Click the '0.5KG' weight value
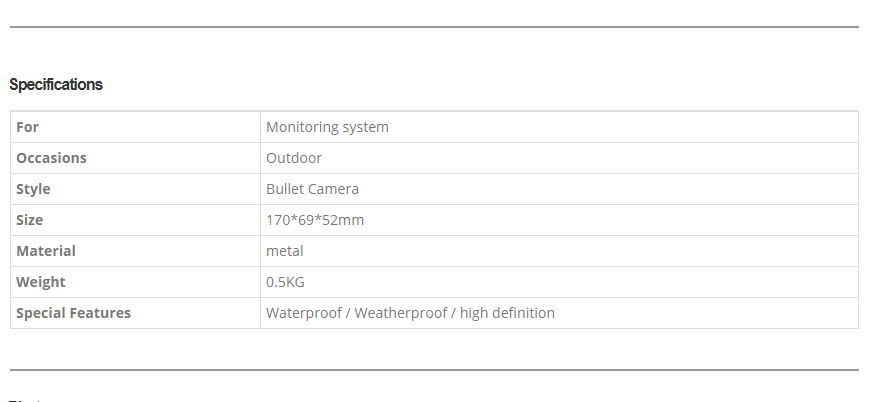Viewport: 892px width, 402px height. [x=285, y=282]
